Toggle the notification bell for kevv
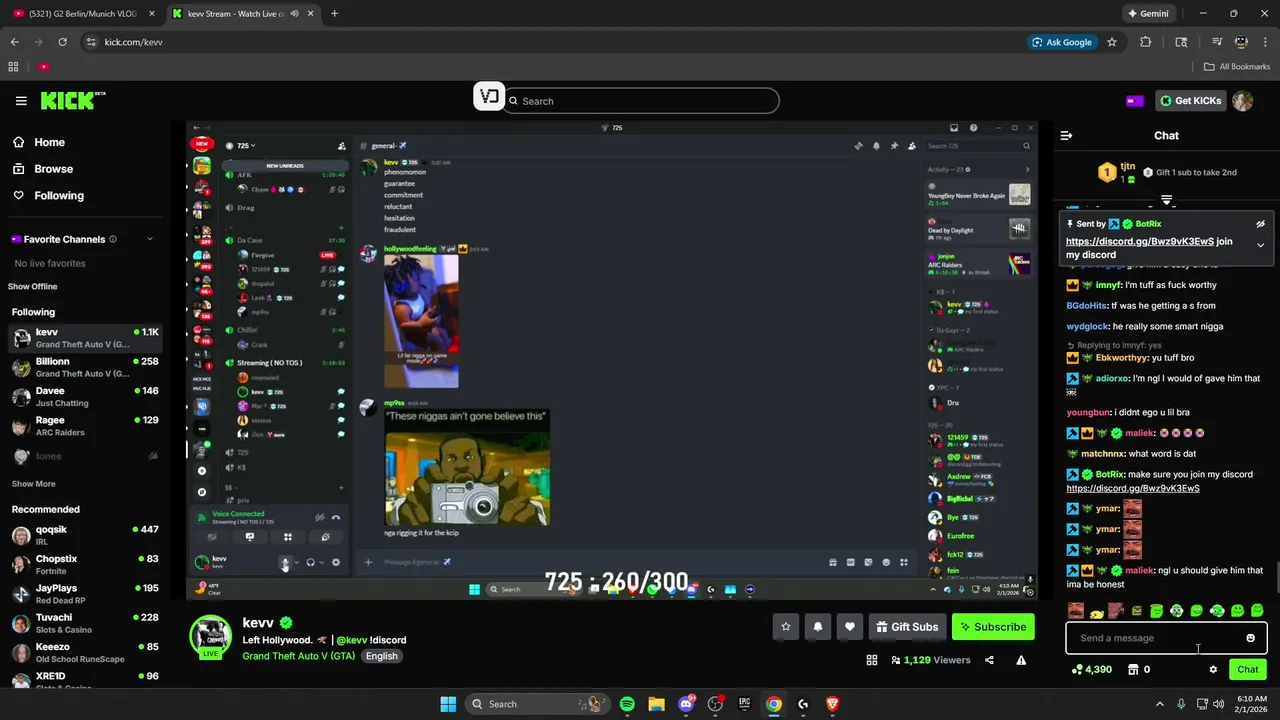Screen dimensions: 1280x720 pyautogui.click(x=818, y=627)
